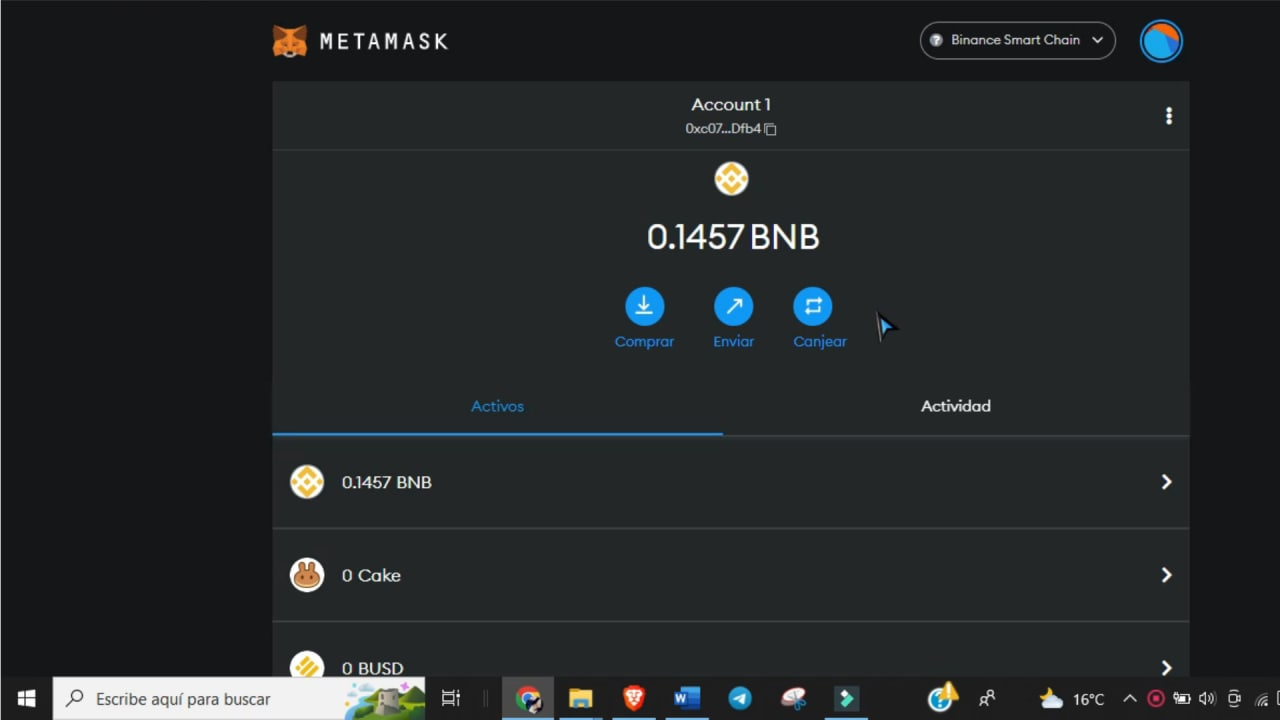
Task: Click the BNB token icon in list
Action: [x=307, y=482]
